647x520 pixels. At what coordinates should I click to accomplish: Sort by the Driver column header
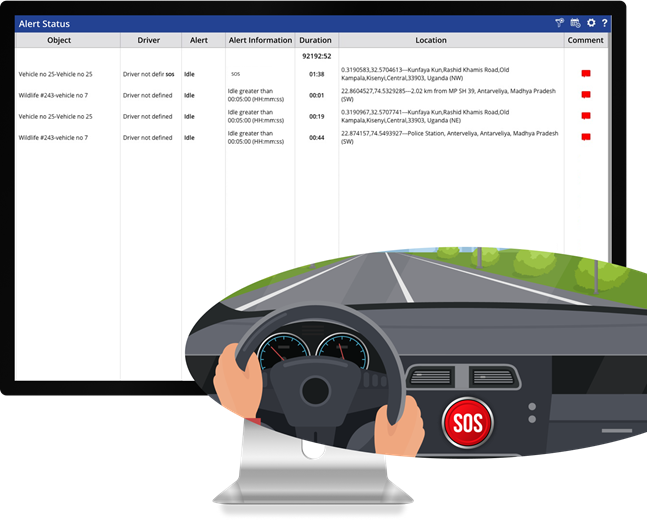[x=148, y=41]
